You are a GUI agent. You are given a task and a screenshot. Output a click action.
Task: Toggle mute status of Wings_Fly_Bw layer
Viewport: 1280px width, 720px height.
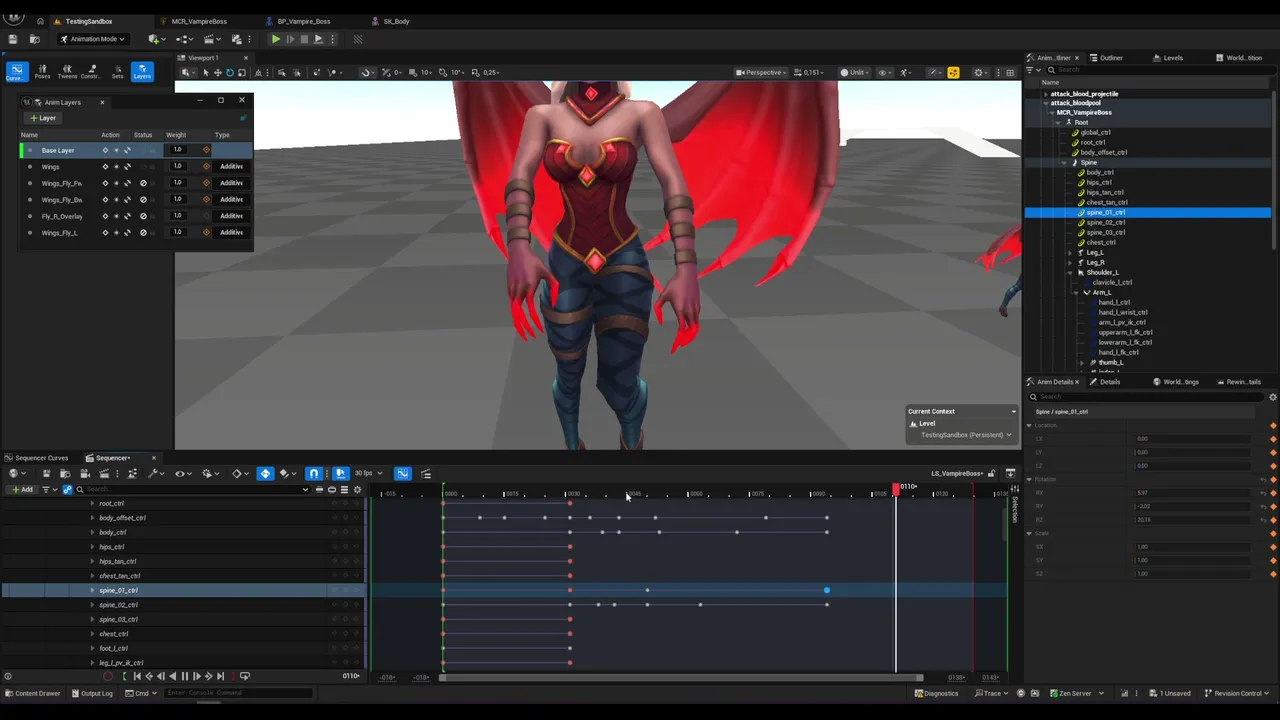tap(143, 200)
